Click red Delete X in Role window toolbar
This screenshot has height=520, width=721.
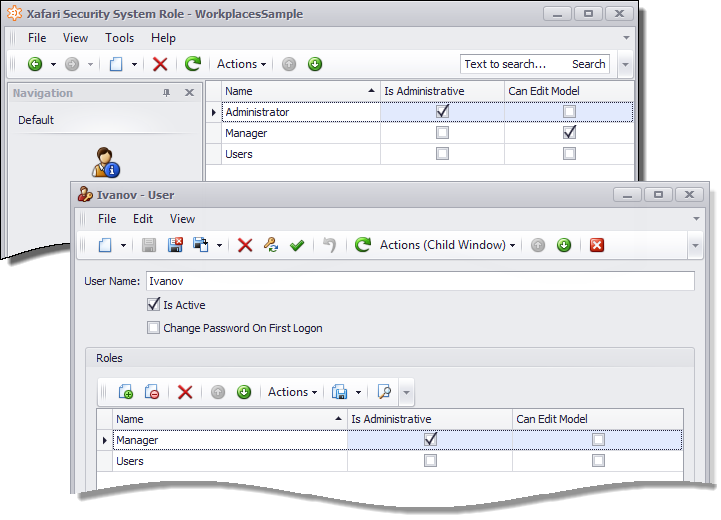click(160, 64)
